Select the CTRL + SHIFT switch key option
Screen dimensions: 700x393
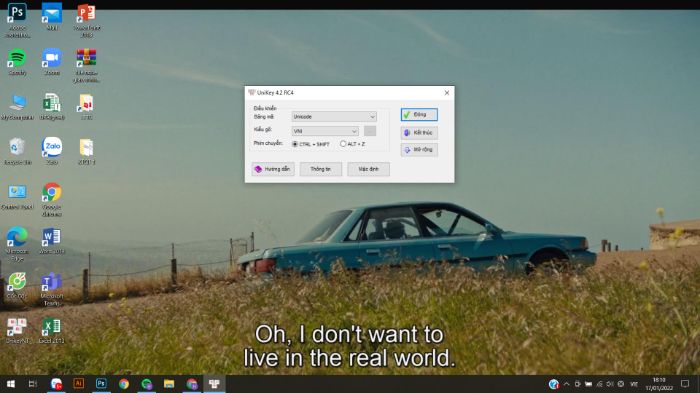310,144
